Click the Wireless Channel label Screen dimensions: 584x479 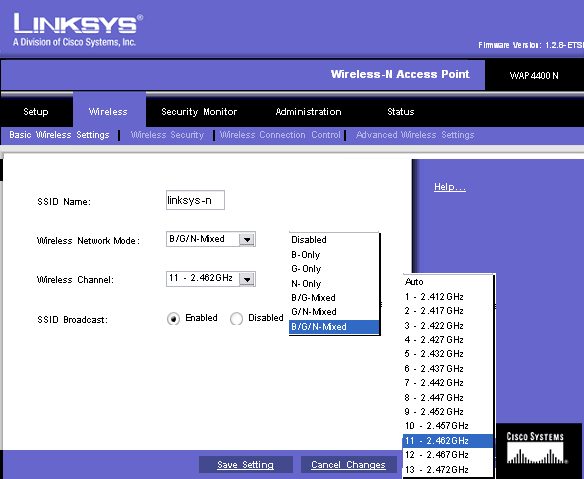coord(75,280)
